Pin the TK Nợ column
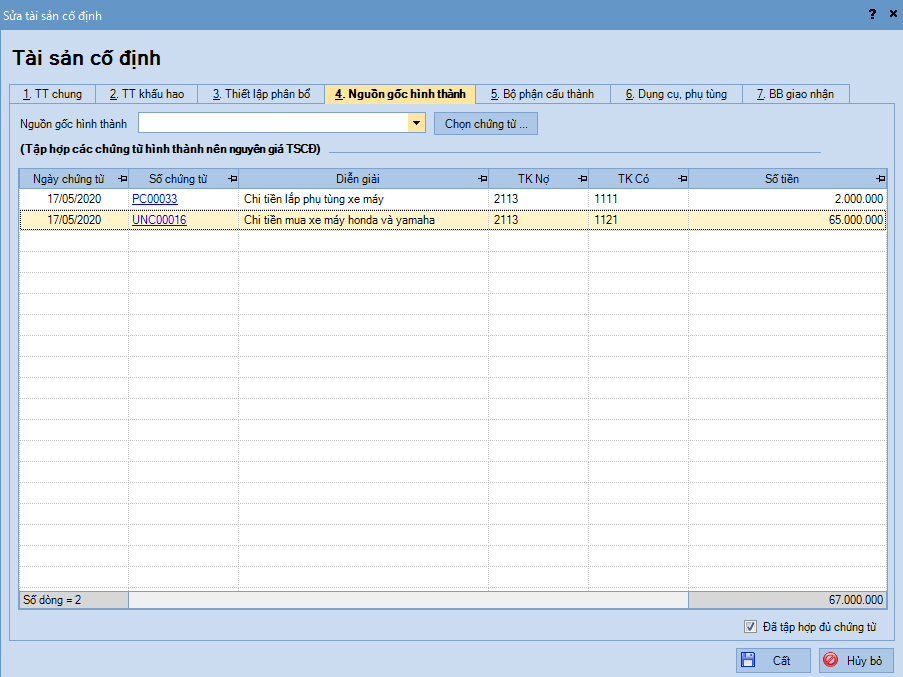 (582, 179)
